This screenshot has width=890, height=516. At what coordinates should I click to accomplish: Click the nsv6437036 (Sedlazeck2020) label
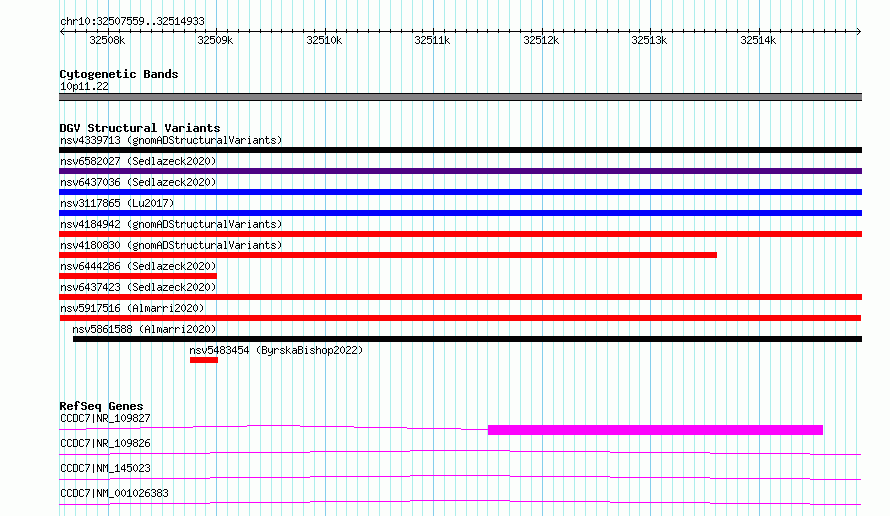coord(138,182)
